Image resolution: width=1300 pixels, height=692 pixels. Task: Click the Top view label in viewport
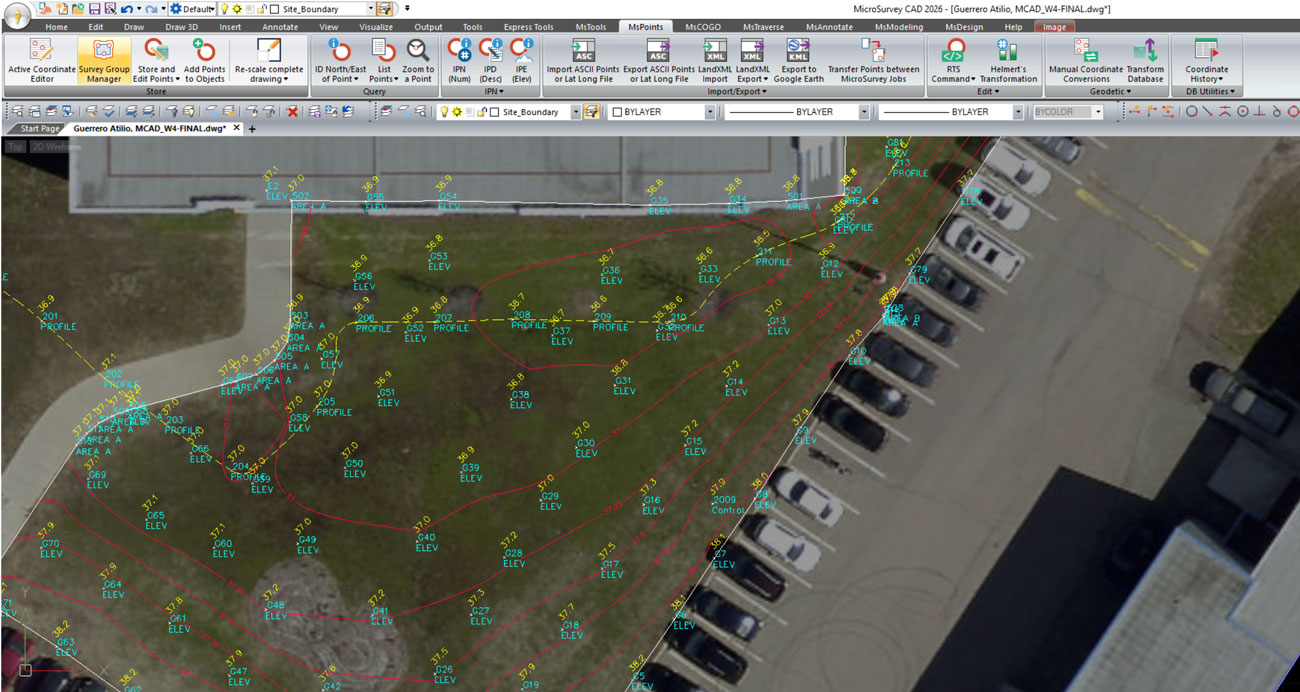[15, 146]
